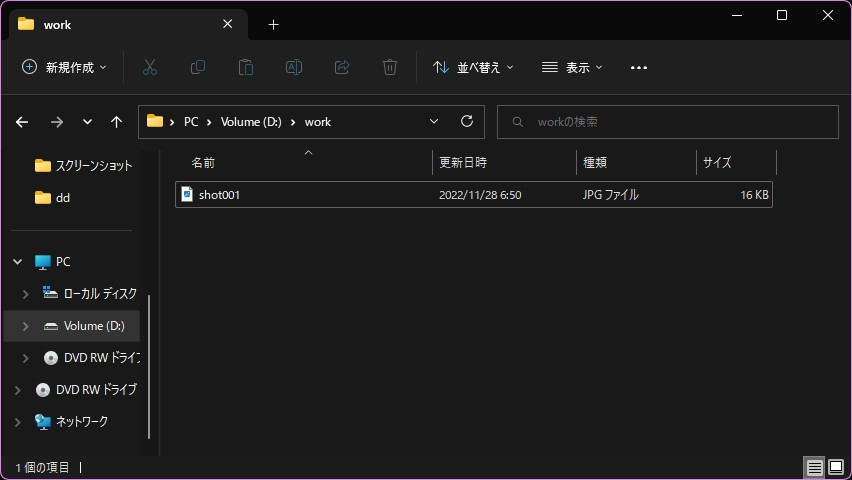Screen dimensions: 852x480
Task: Open address bar history dropdown
Action: [x=434, y=121]
